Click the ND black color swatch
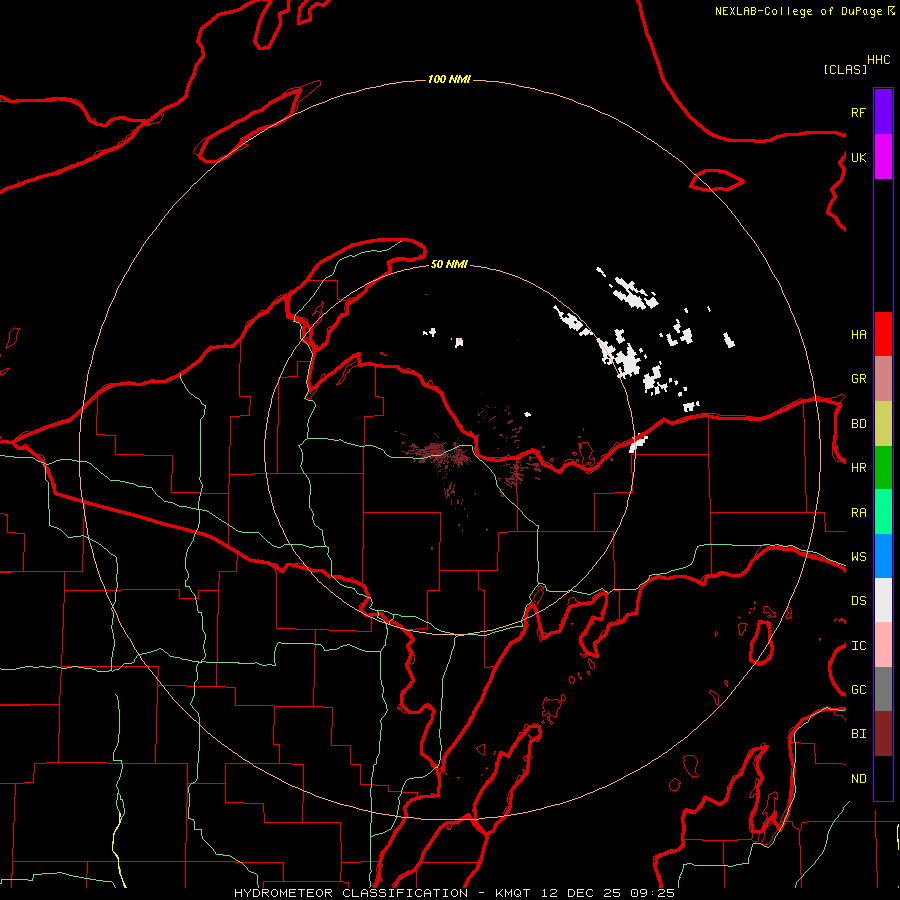Screen dimensions: 900x900 883,778
